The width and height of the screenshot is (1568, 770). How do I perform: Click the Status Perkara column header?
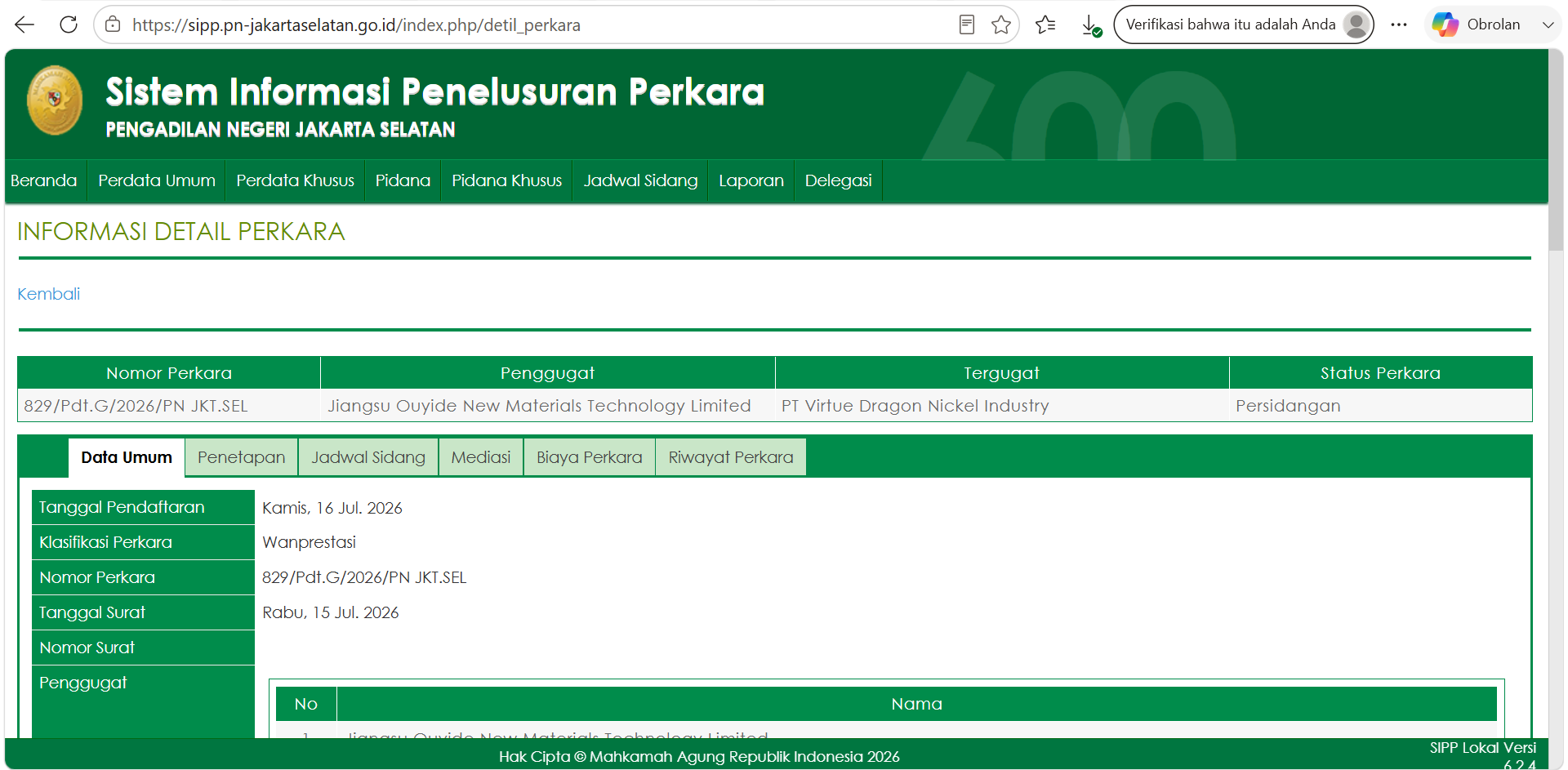(1380, 373)
